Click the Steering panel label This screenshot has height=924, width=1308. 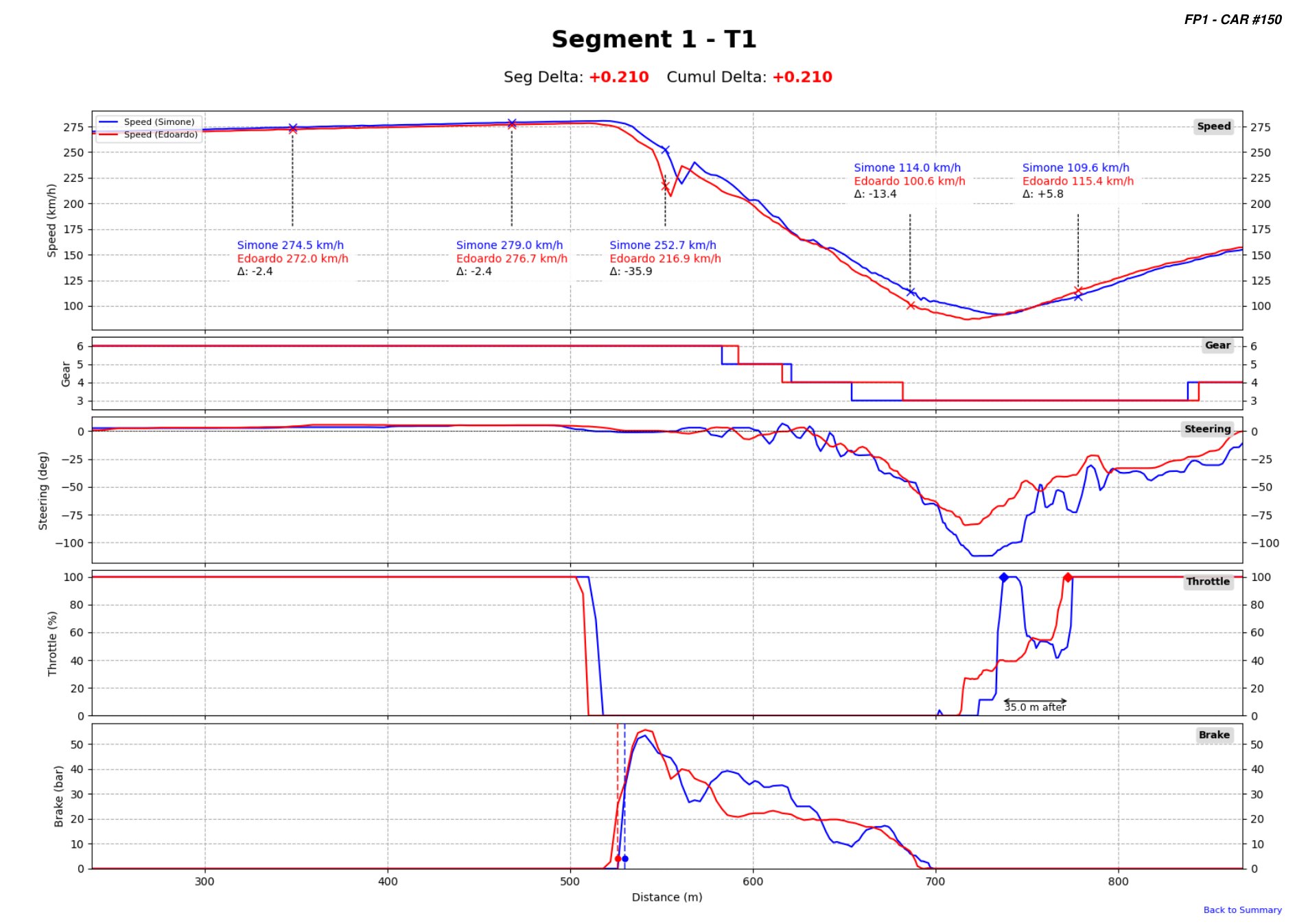click(x=1207, y=429)
